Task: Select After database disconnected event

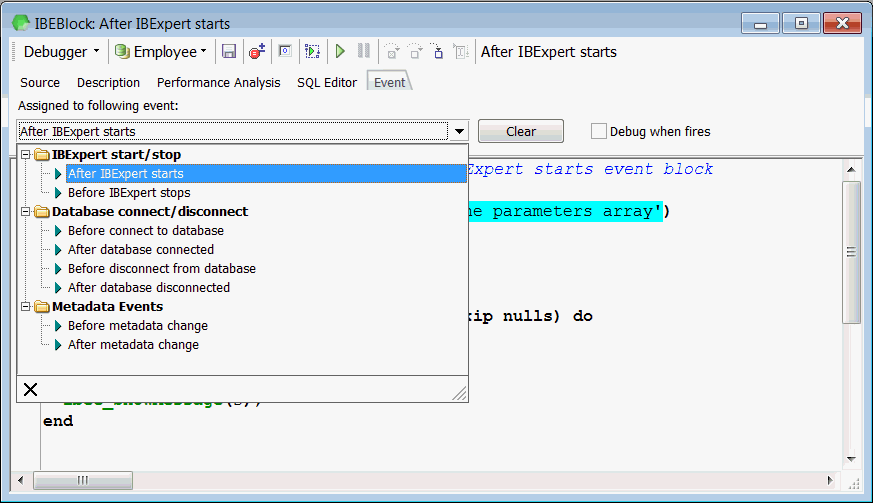Action: click(149, 287)
